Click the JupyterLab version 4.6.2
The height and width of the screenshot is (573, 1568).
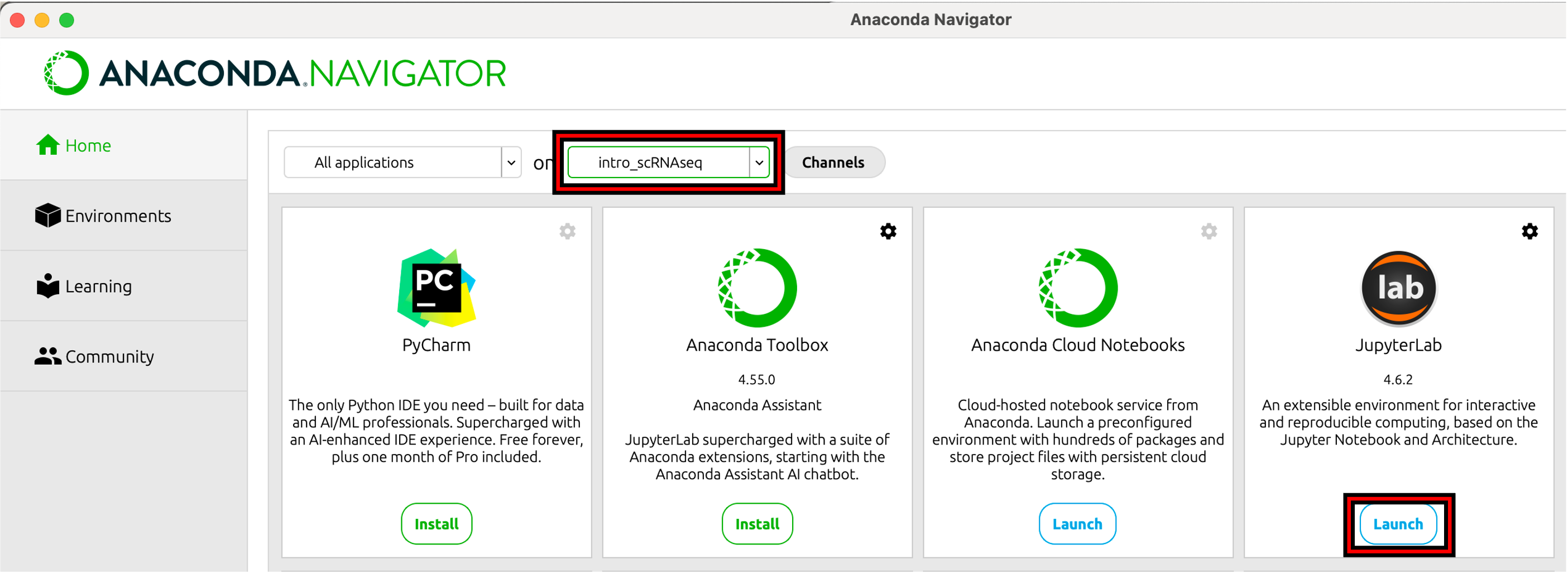[1398, 380]
